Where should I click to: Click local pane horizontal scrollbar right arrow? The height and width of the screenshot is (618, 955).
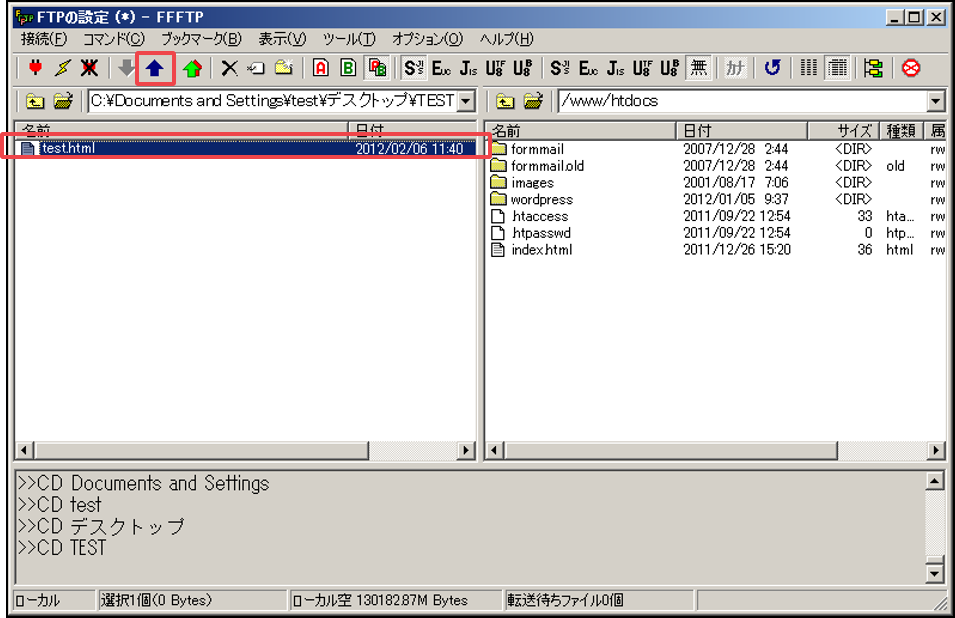[466, 451]
